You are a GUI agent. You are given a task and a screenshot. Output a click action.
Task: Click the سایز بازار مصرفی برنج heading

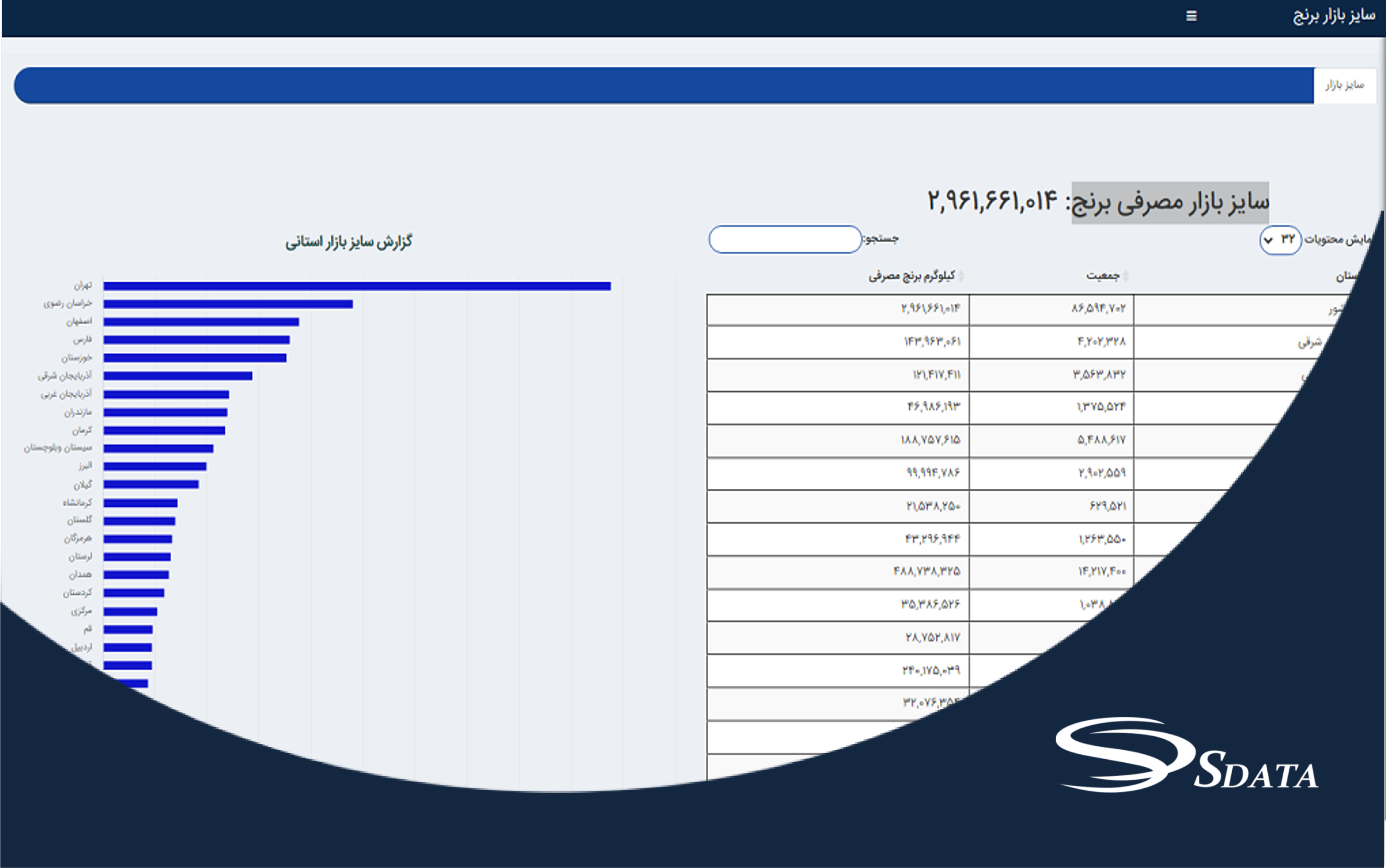tap(1169, 202)
